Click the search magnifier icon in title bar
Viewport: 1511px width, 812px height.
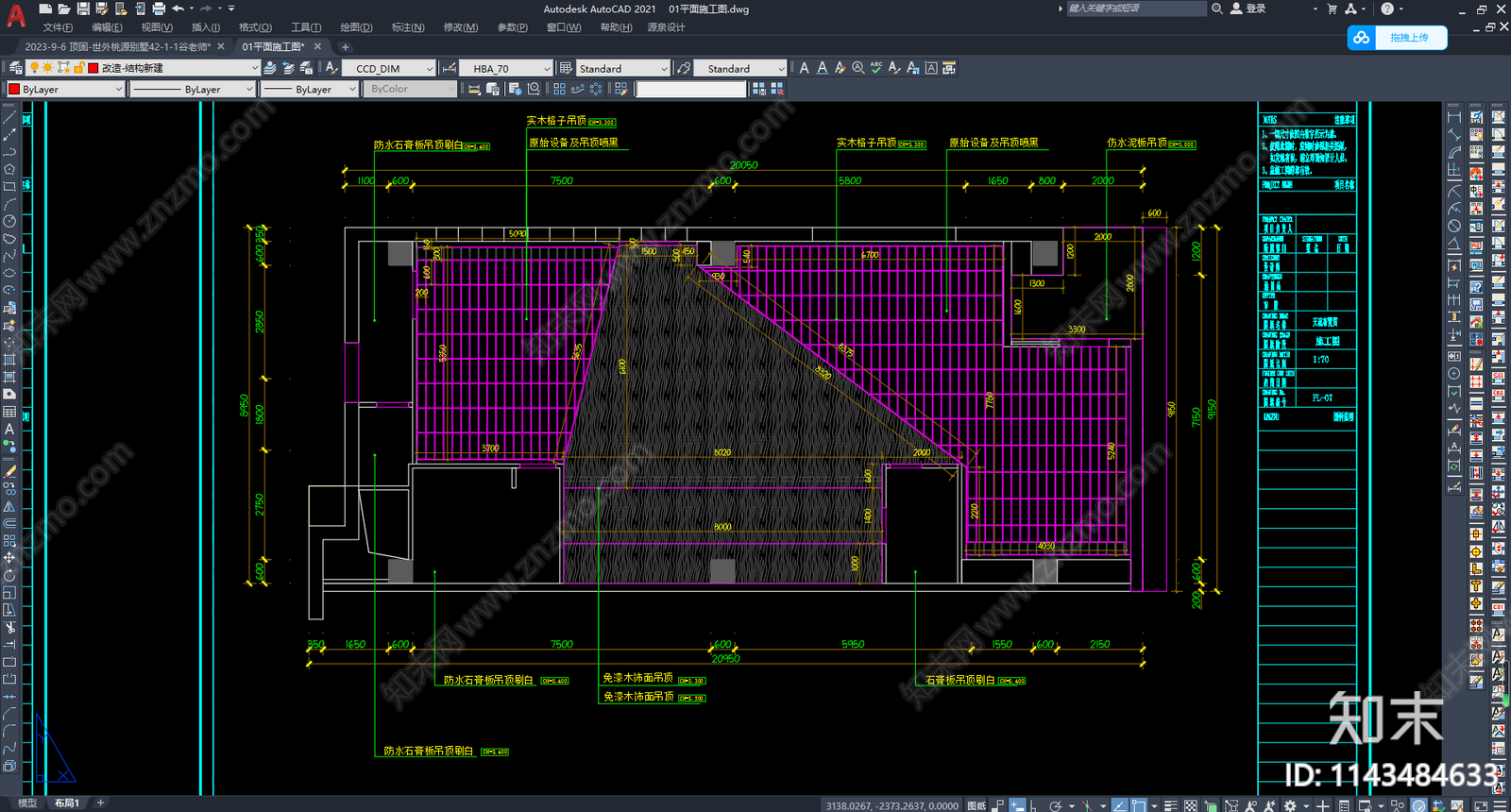coord(1217,8)
